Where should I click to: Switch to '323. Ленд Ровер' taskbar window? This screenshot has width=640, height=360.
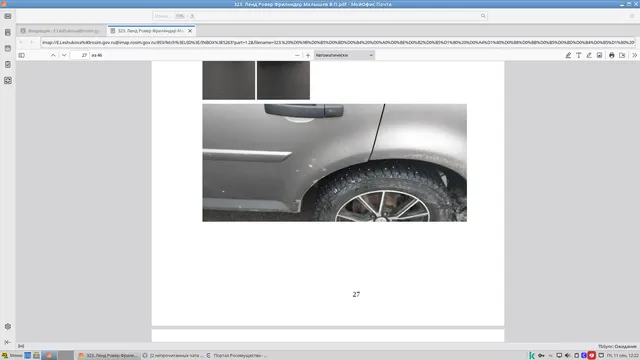tap(108, 356)
